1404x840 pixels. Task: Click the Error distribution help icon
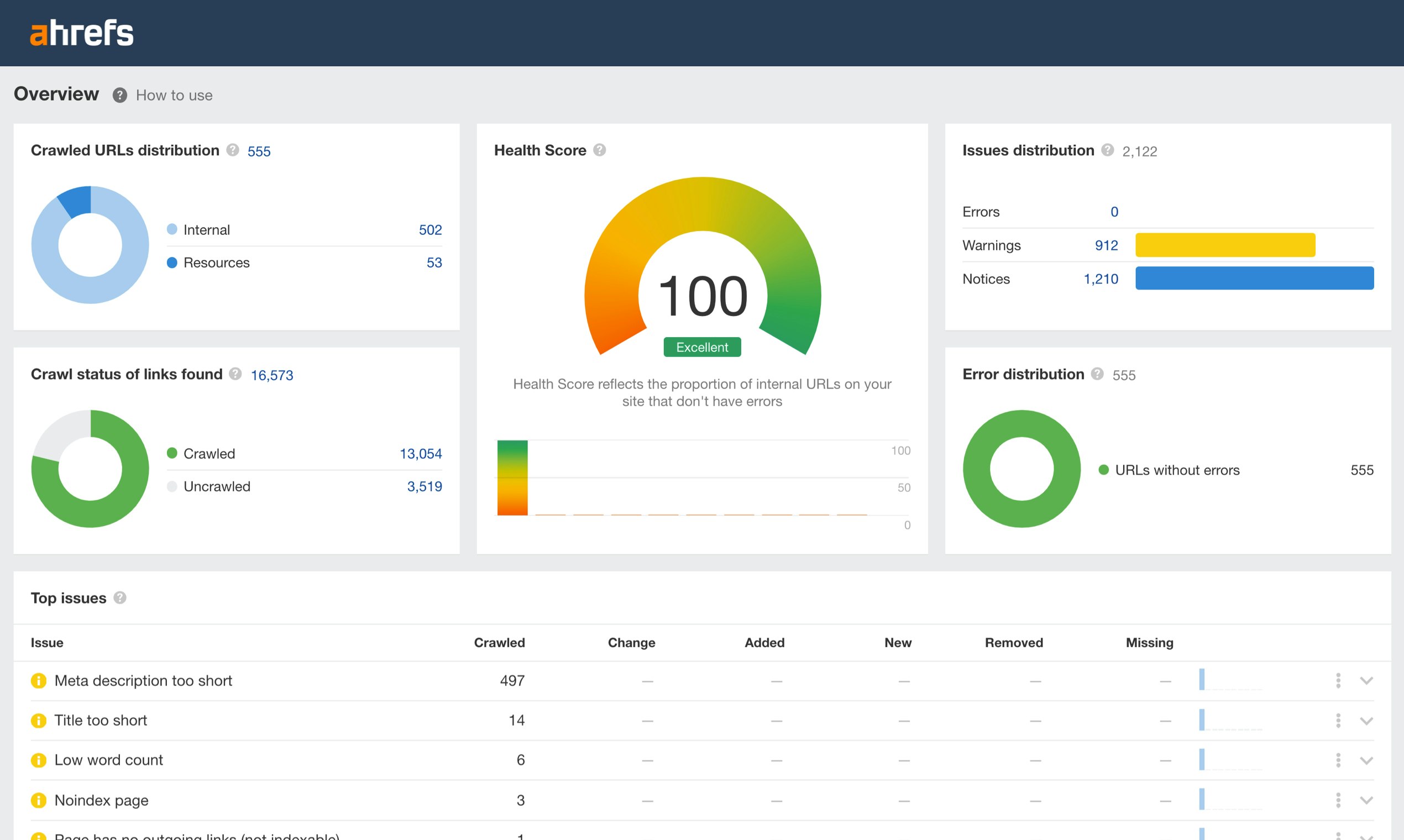click(1097, 374)
